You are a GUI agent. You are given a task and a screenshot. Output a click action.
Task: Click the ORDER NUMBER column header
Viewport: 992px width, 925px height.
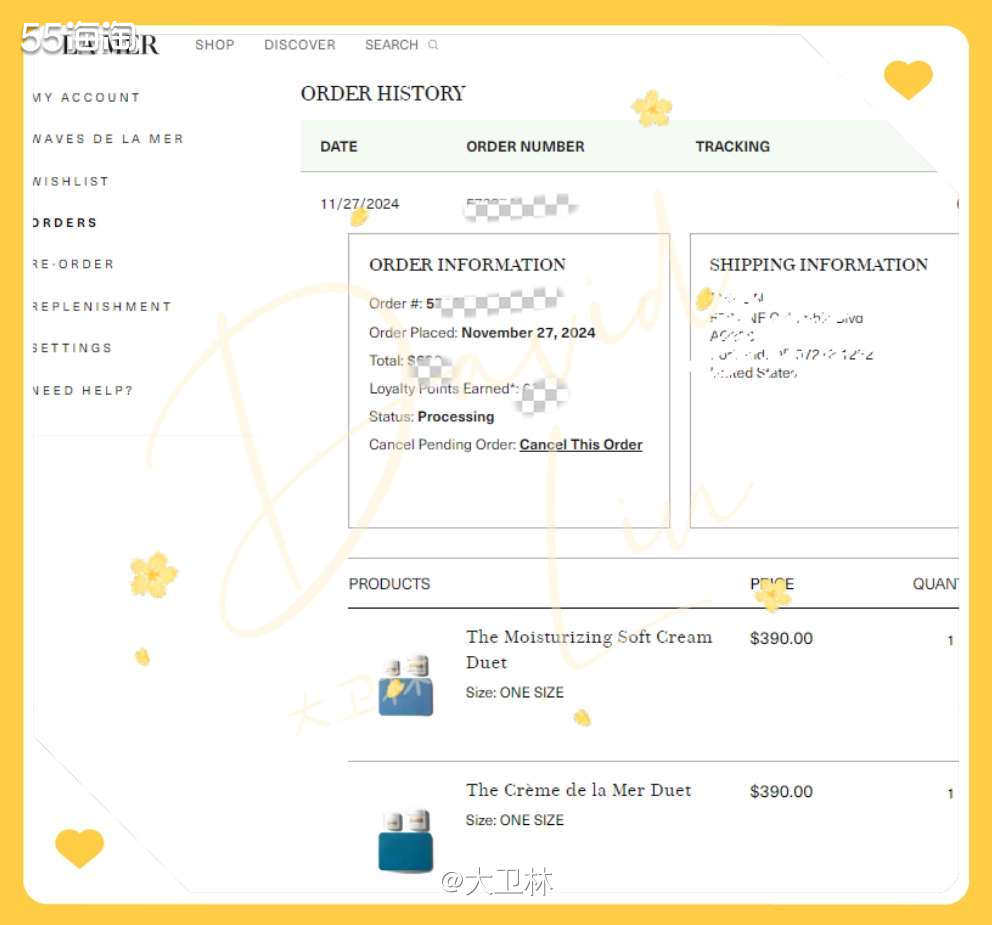(x=525, y=146)
